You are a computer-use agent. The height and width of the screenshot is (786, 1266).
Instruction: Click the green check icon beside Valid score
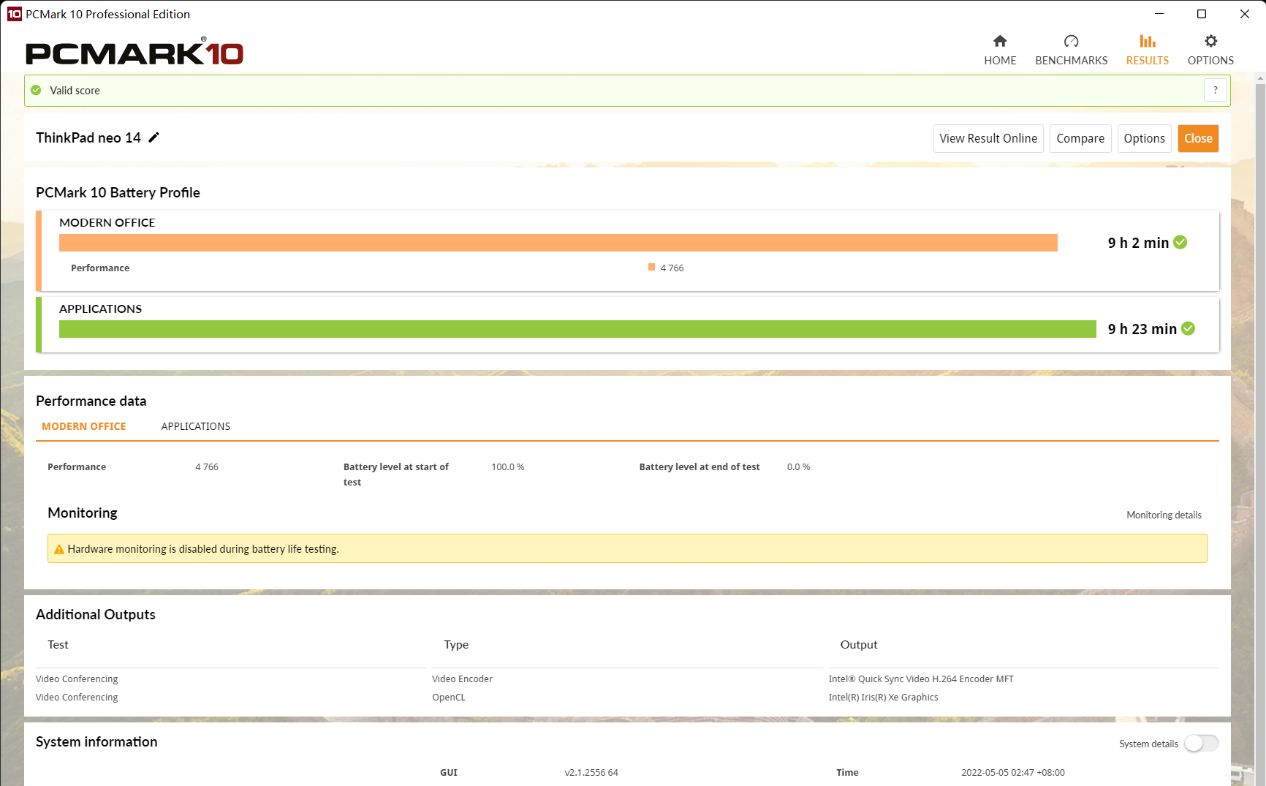coord(36,90)
